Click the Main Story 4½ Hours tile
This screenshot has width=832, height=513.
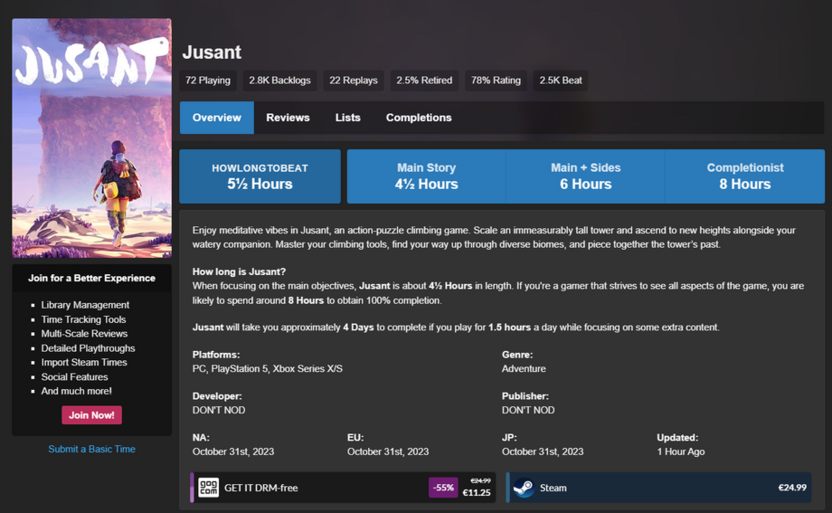[426, 176]
